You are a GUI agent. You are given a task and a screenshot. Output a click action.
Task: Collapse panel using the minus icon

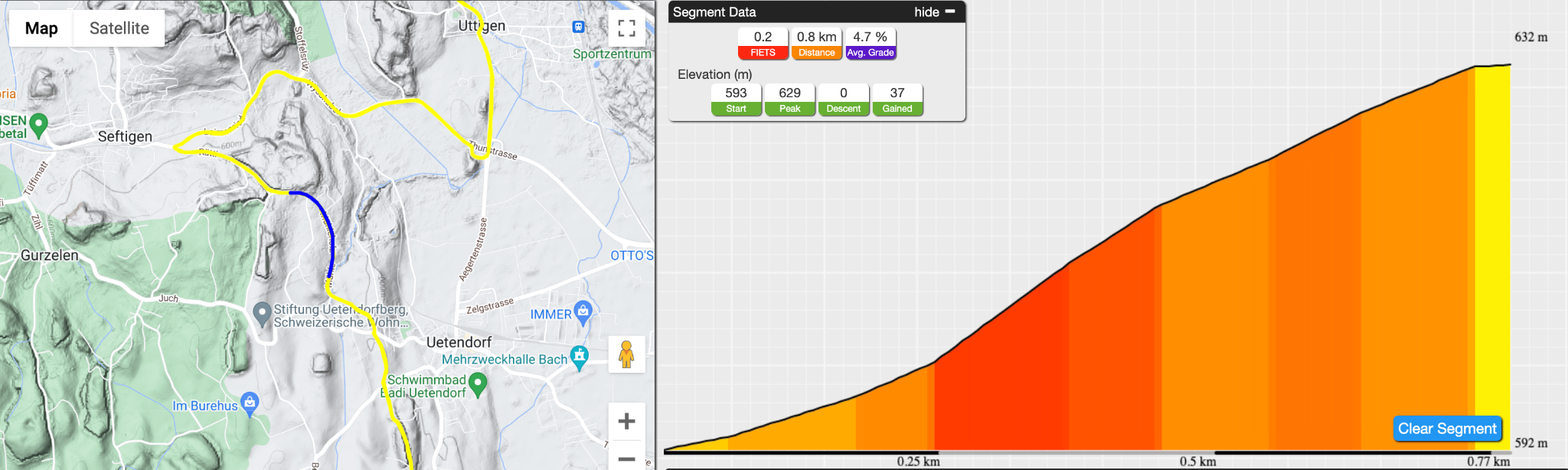pyautogui.click(x=950, y=11)
